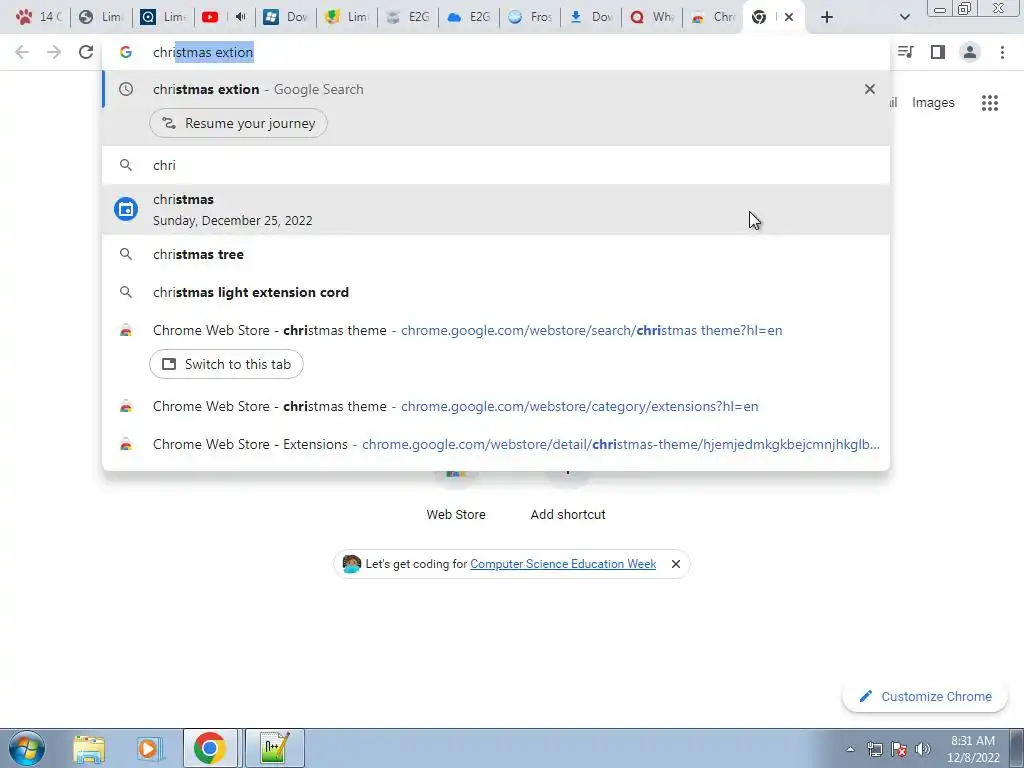Viewport: 1024px width, 768px height.
Task: Open Computer Science Education Week link
Action: tap(563, 564)
